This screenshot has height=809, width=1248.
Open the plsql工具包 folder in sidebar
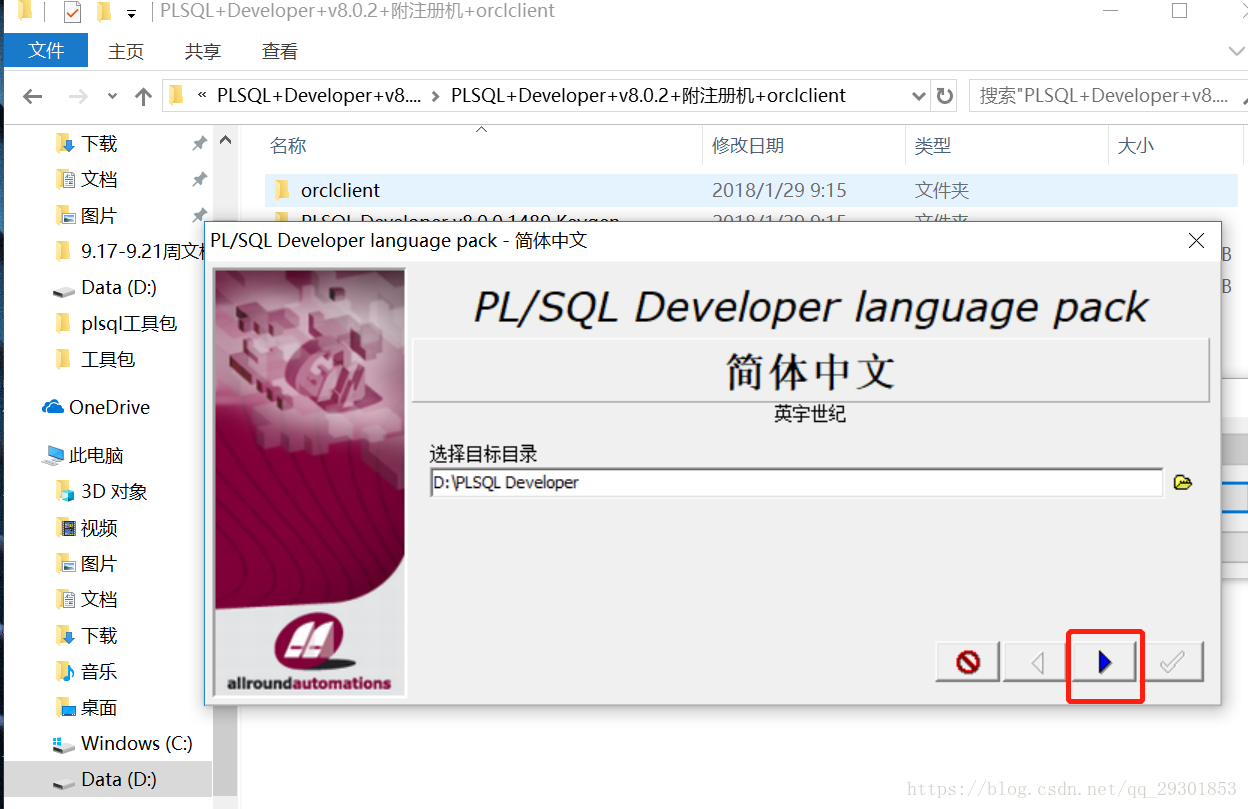pyautogui.click(x=129, y=324)
